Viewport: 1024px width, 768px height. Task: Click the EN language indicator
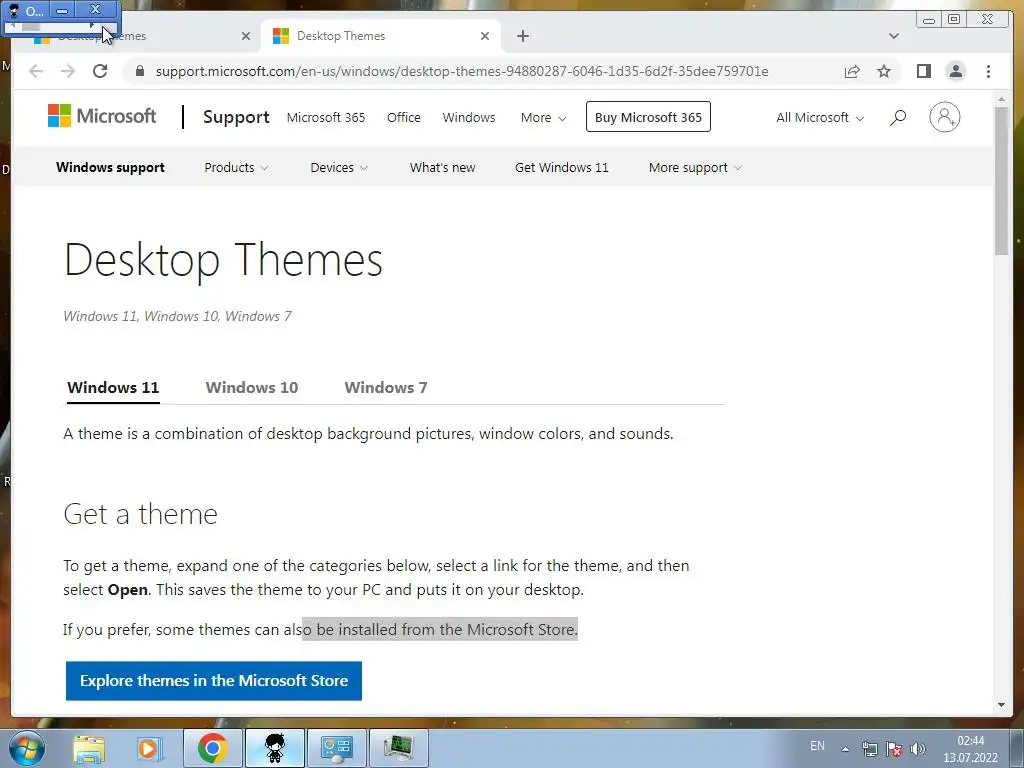click(x=817, y=745)
